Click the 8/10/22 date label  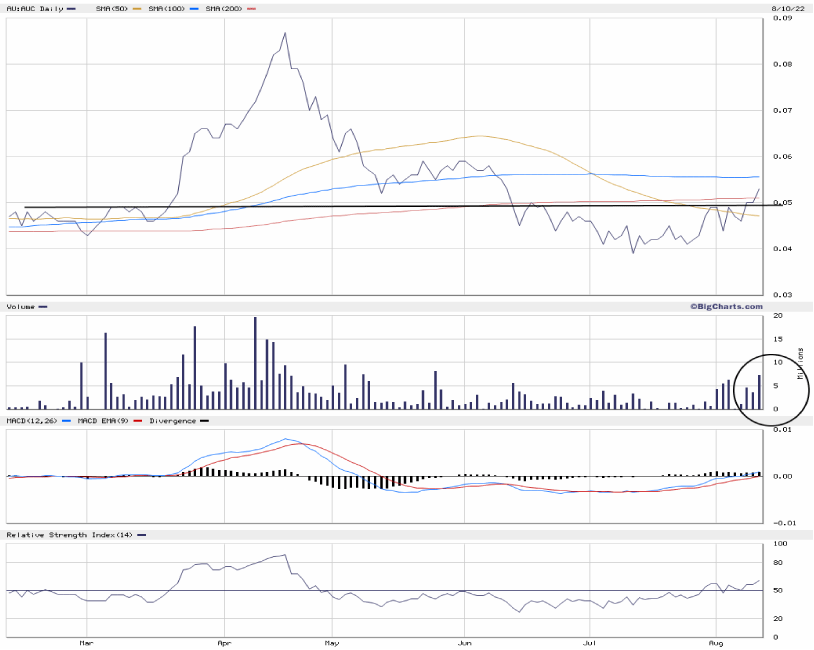pyautogui.click(x=788, y=6)
